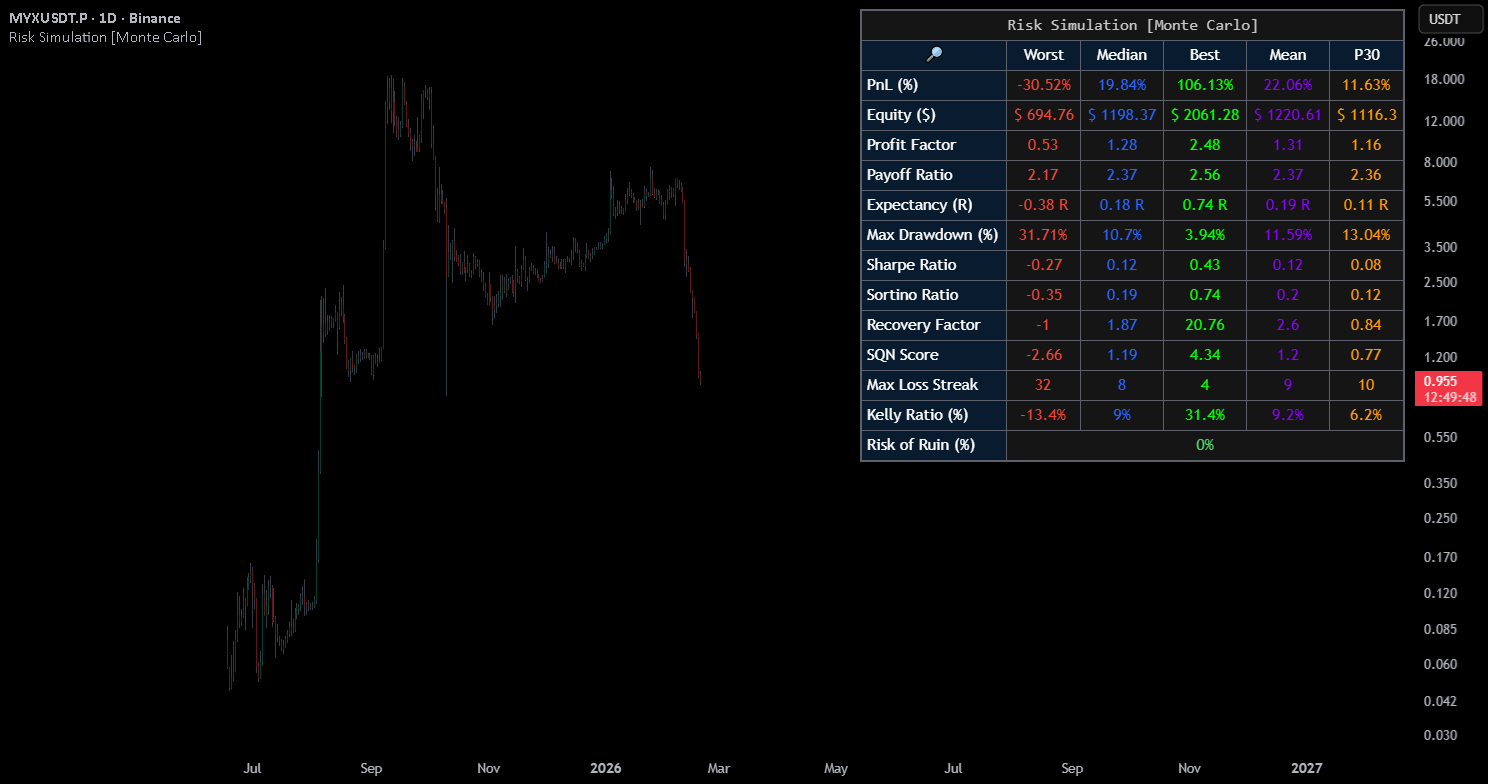Screen dimensions: 1488x784
Task: Click the Recovery Factor row label
Action: point(923,325)
